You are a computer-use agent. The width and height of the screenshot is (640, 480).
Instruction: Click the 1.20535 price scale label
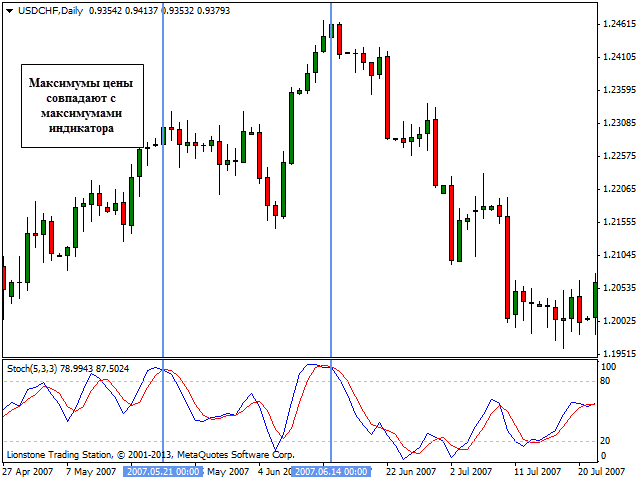point(619,287)
